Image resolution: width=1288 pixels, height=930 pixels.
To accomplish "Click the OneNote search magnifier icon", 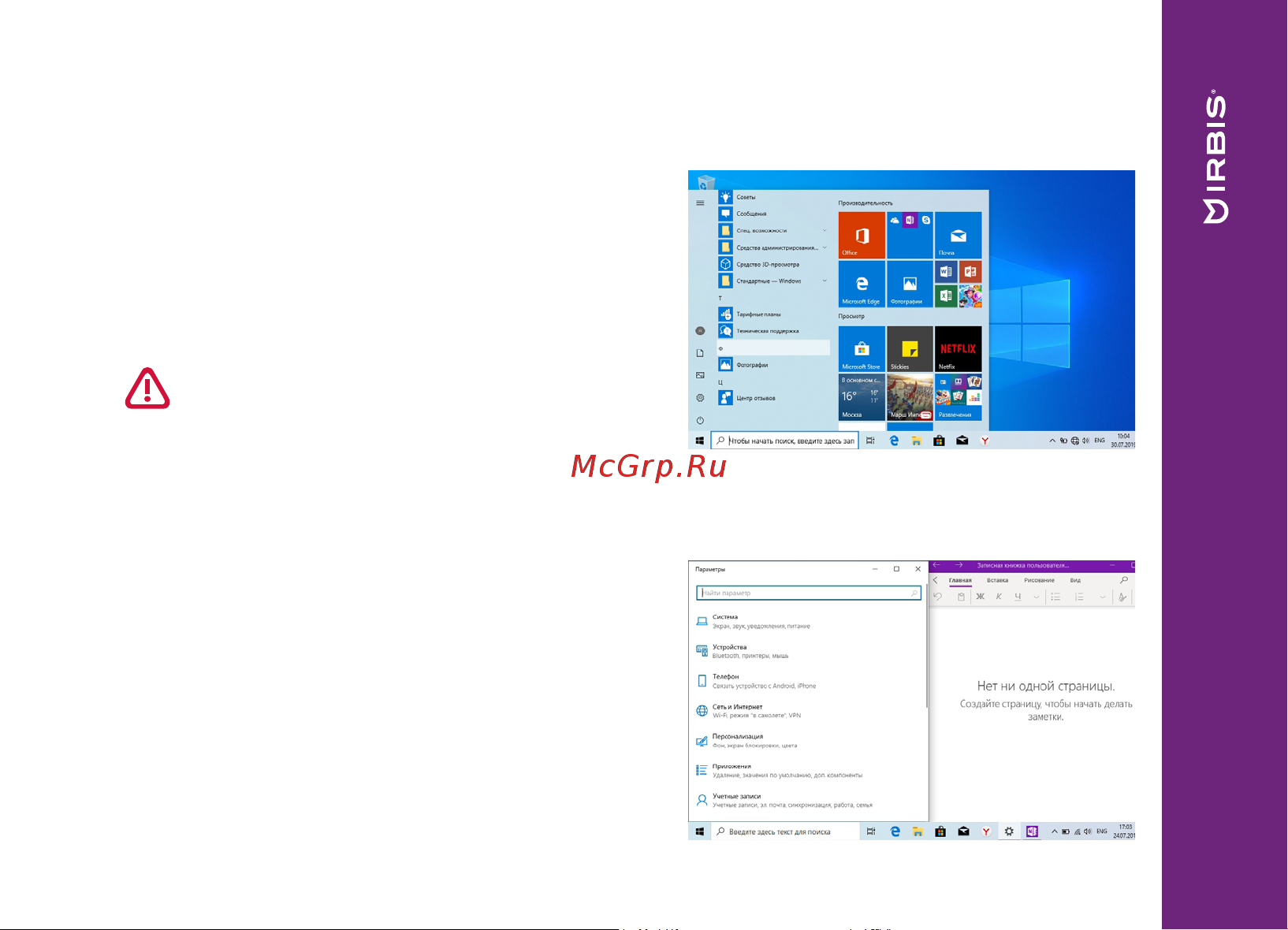I will [x=1124, y=580].
